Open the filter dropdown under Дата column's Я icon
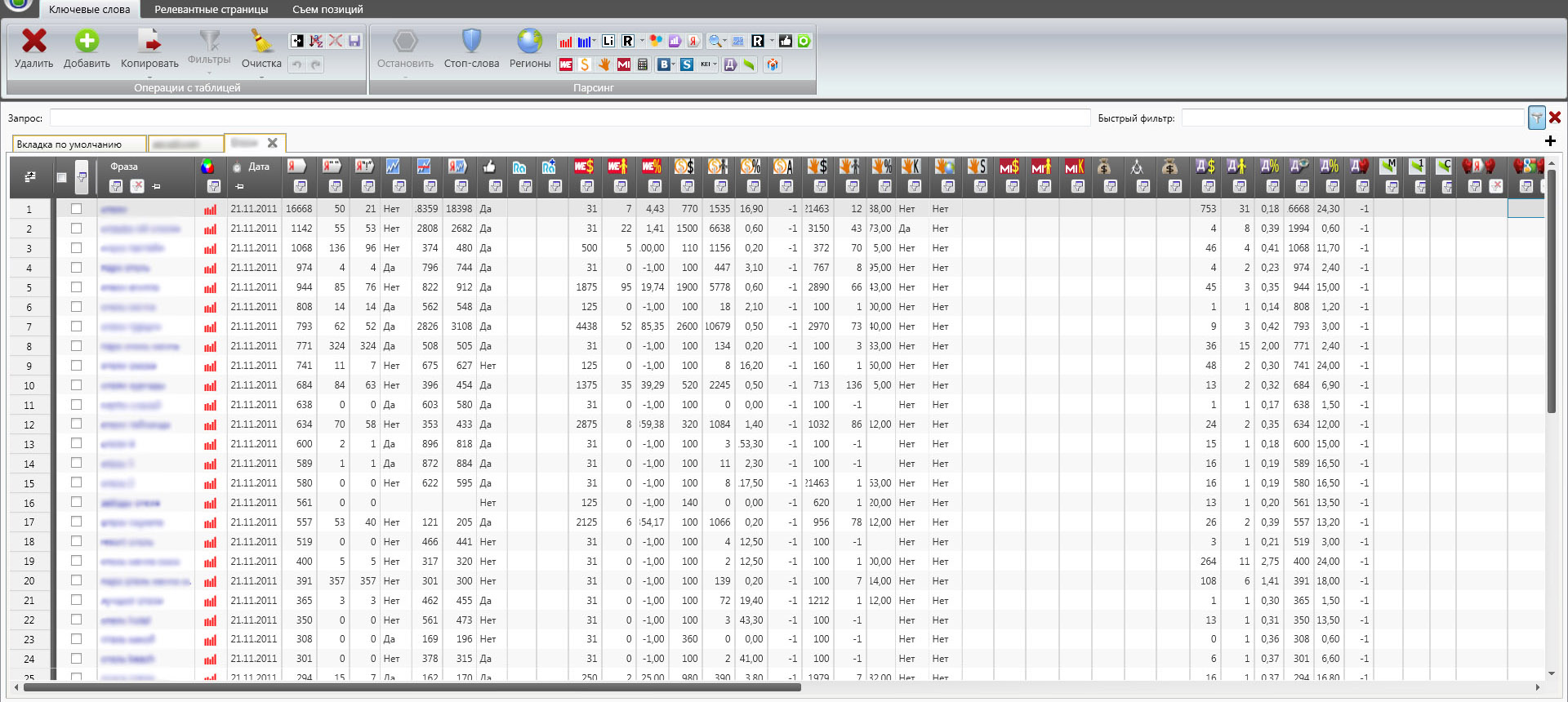Viewport: 1568px width, 702px height. coord(301,186)
